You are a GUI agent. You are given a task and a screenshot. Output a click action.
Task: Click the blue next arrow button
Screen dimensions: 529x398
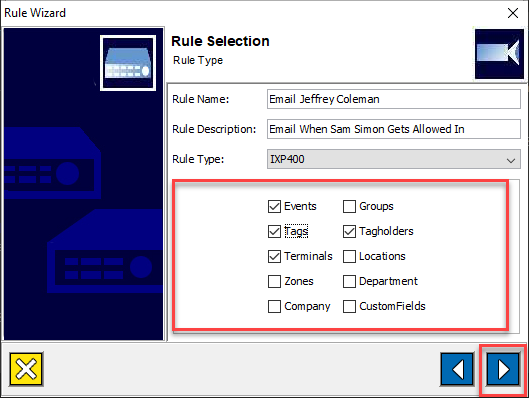pyautogui.click(x=503, y=369)
